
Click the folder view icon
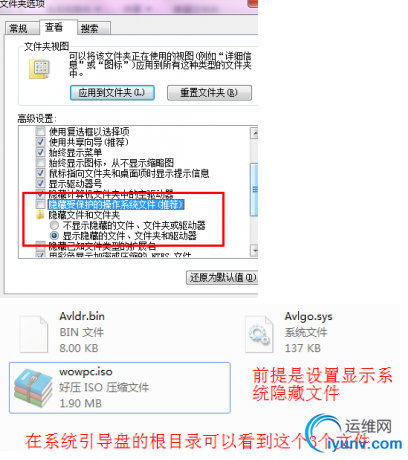click(x=39, y=69)
